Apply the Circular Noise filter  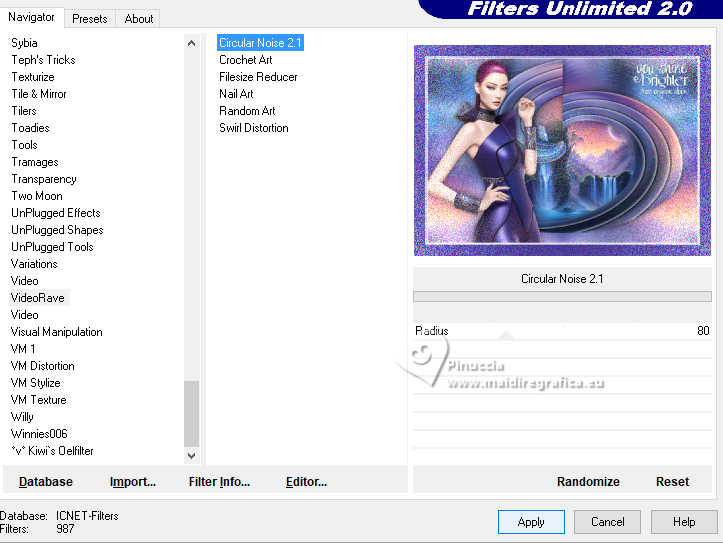click(x=531, y=522)
